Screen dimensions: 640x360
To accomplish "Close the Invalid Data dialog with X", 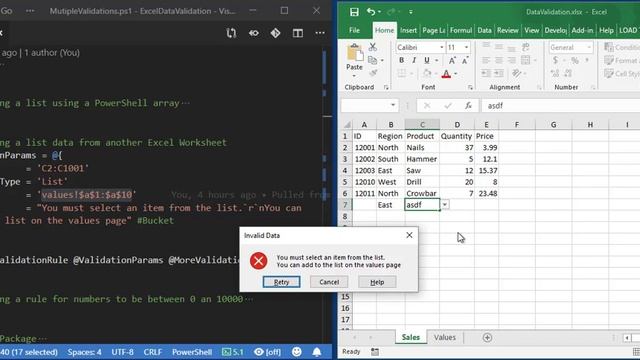I will [x=409, y=235].
